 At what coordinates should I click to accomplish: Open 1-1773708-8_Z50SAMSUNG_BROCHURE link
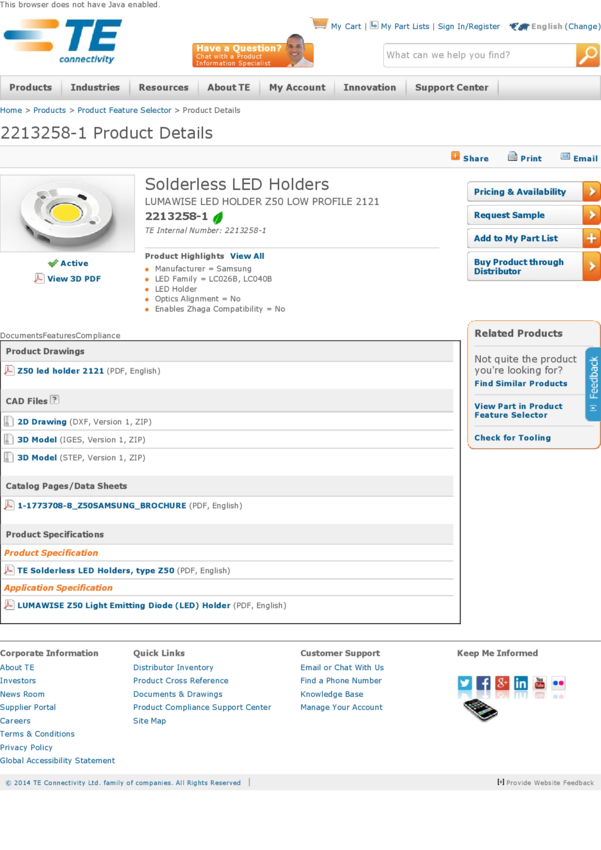pyautogui.click(x=102, y=505)
